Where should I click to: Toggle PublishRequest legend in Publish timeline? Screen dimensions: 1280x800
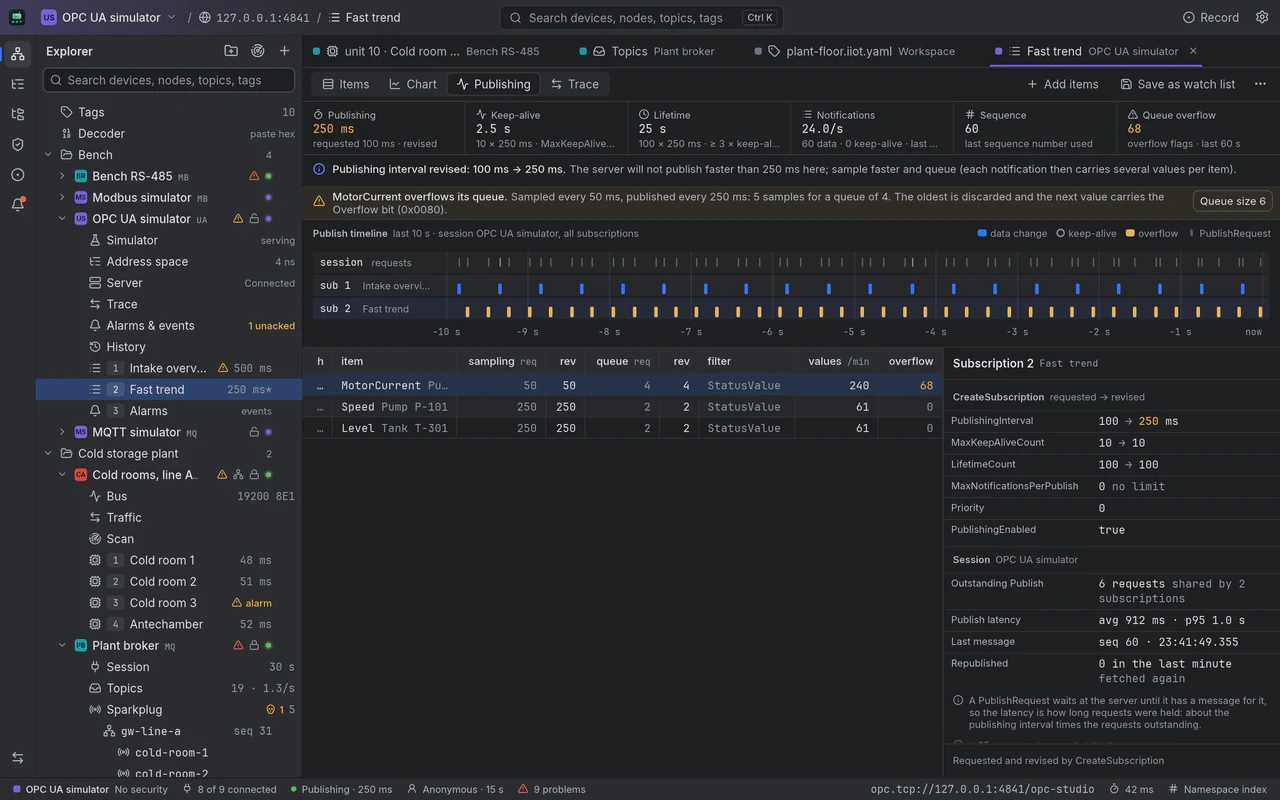point(1229,233)
